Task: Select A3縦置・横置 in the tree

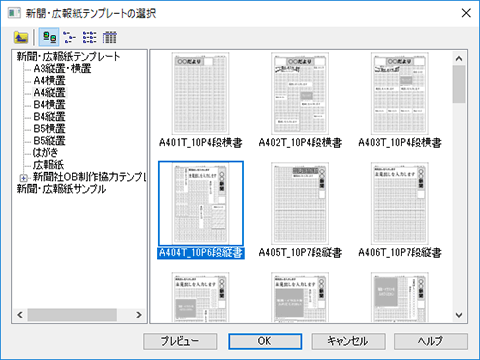Action: (x=62, y=69)
